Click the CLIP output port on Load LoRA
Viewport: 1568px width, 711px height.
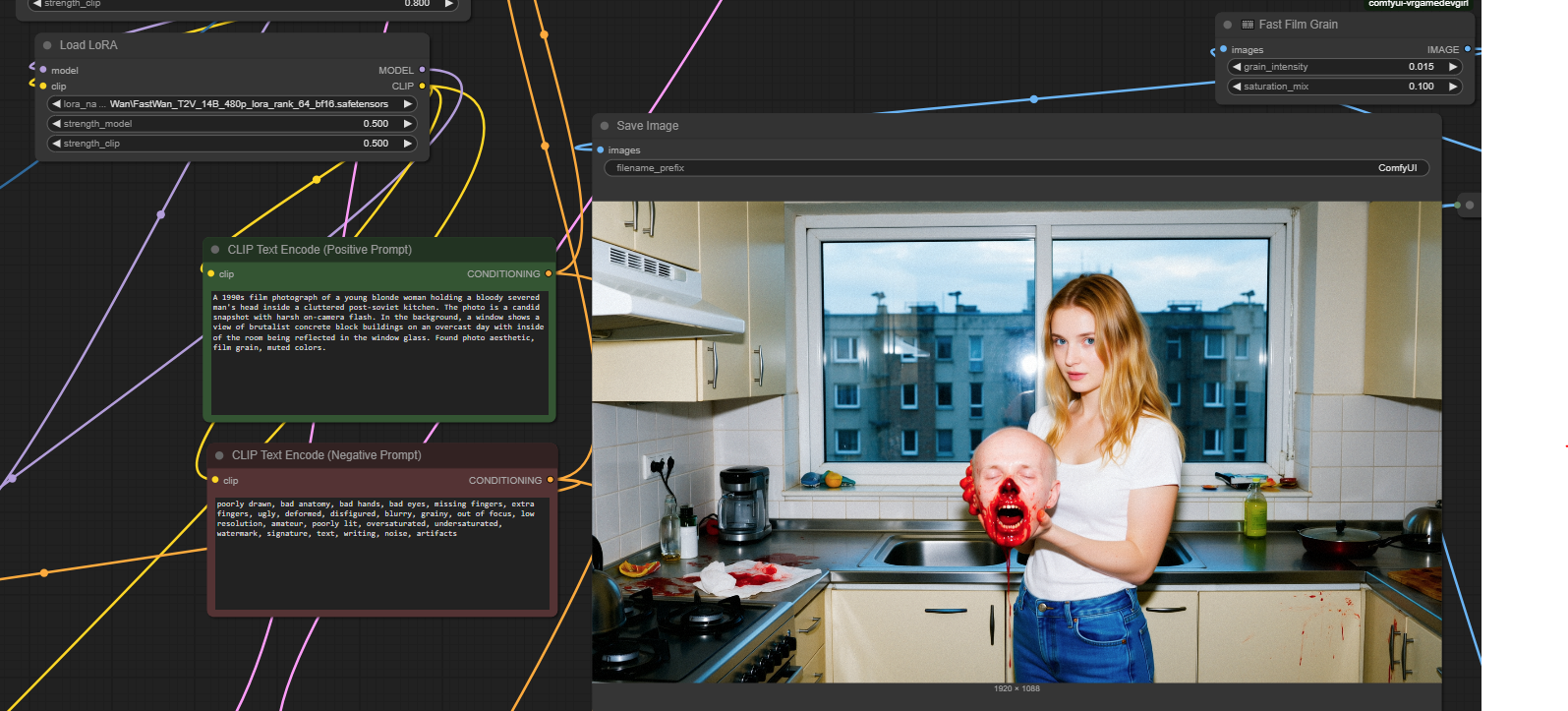pos(422,86)
